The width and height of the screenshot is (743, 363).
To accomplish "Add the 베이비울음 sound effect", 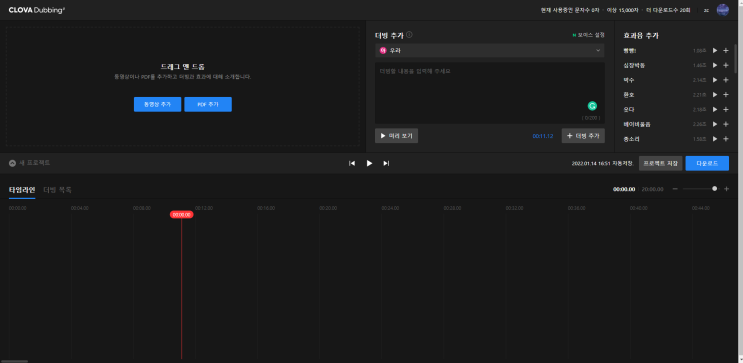I will tap(725, 124).
